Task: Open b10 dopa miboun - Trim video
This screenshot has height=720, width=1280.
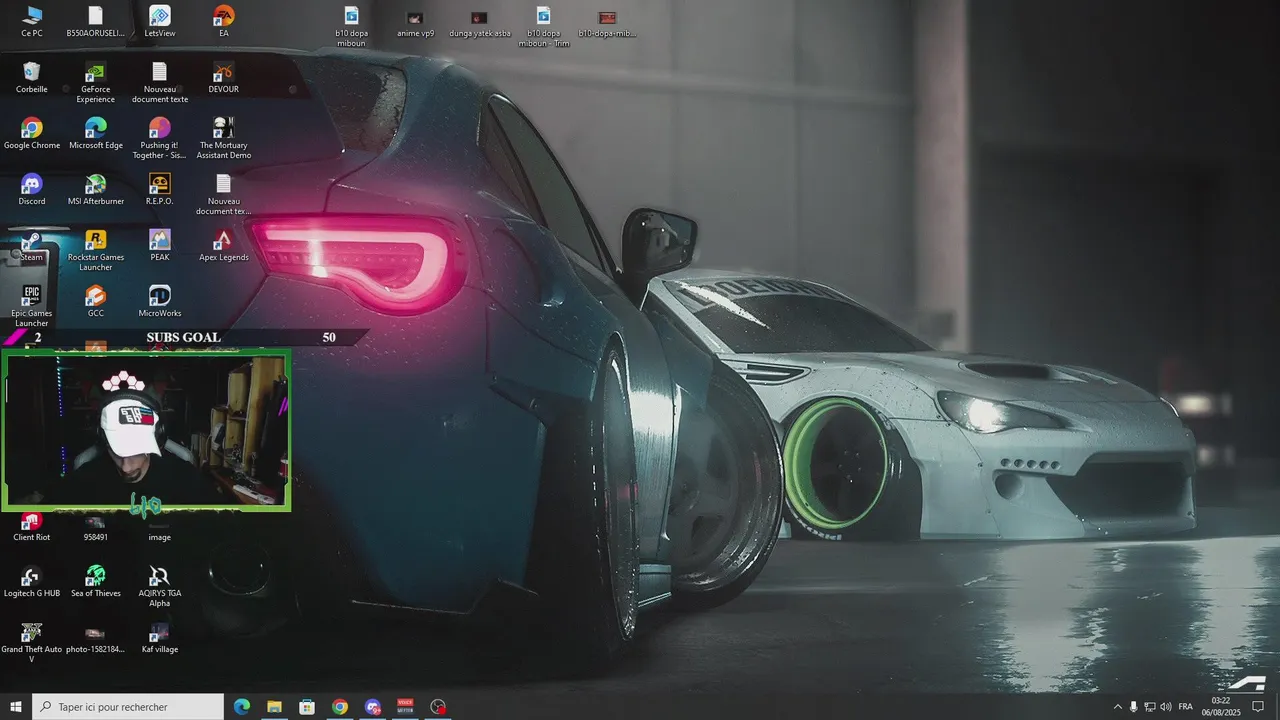Action: click(543, 26)
